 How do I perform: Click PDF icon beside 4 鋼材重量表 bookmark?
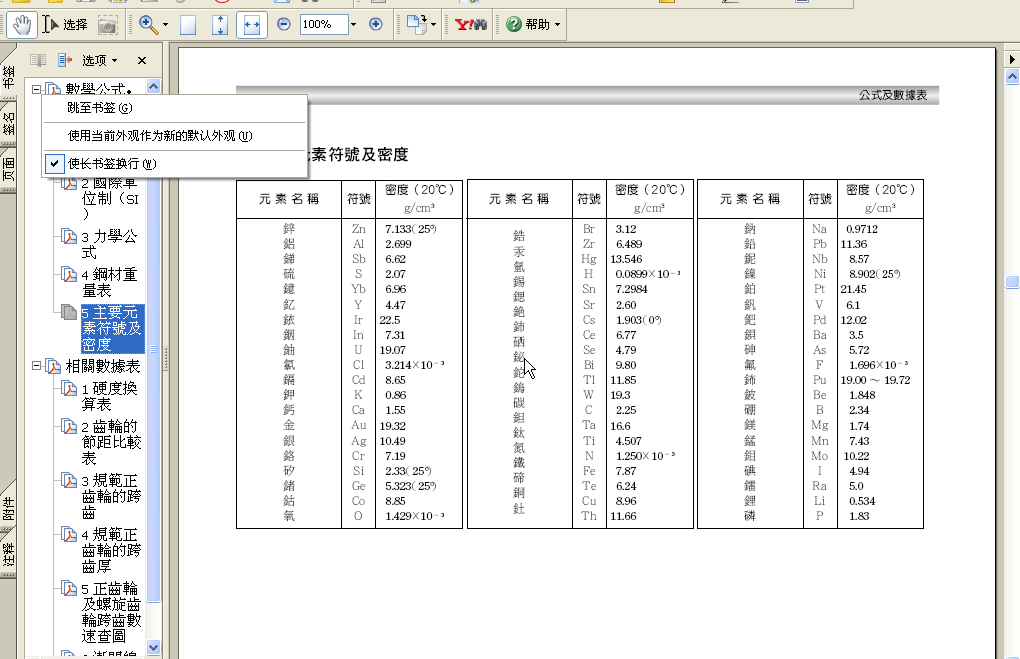point(69,274)
